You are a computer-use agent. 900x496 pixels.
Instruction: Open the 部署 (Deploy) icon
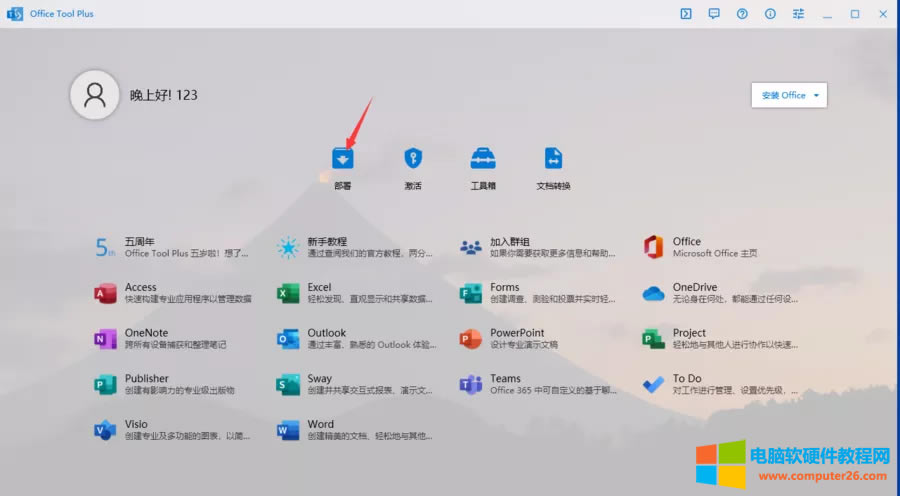click(x=343, y=159)
